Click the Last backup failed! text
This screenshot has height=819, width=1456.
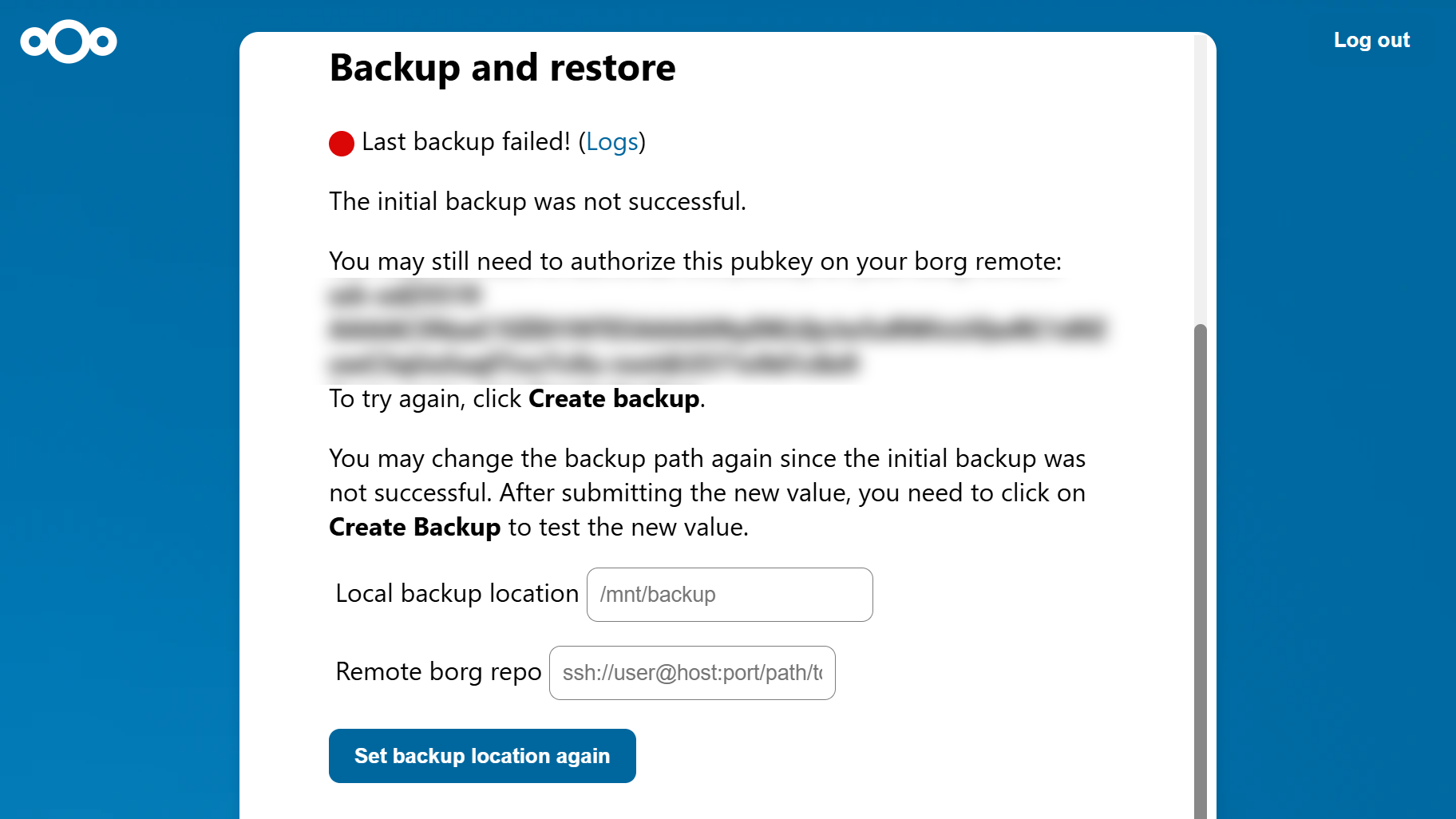(x=465, y=142)
